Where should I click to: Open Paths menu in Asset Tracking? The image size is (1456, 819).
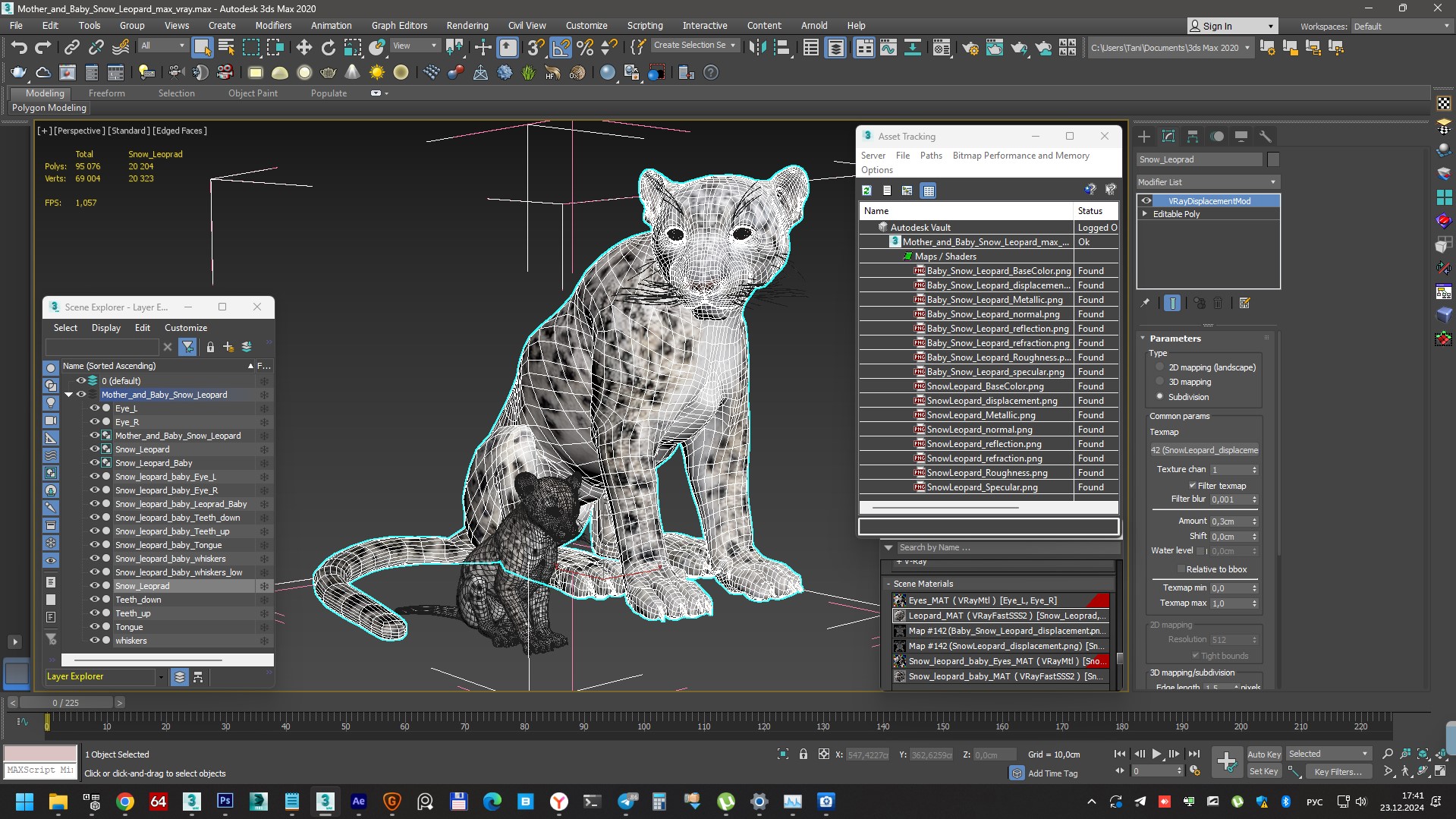click(x=931, y=156)
